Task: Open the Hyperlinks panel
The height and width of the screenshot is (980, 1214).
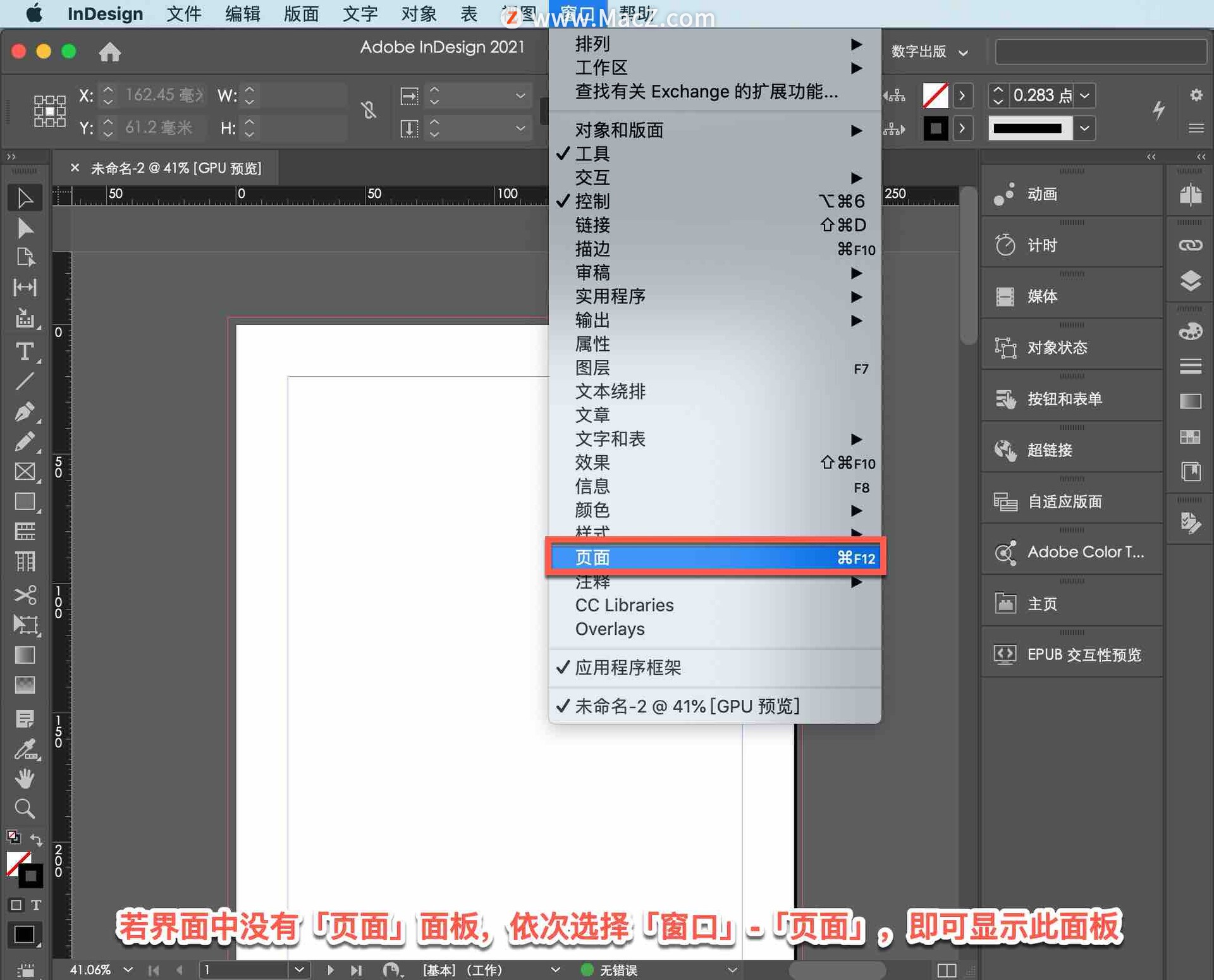Action: click(1050, 450)
